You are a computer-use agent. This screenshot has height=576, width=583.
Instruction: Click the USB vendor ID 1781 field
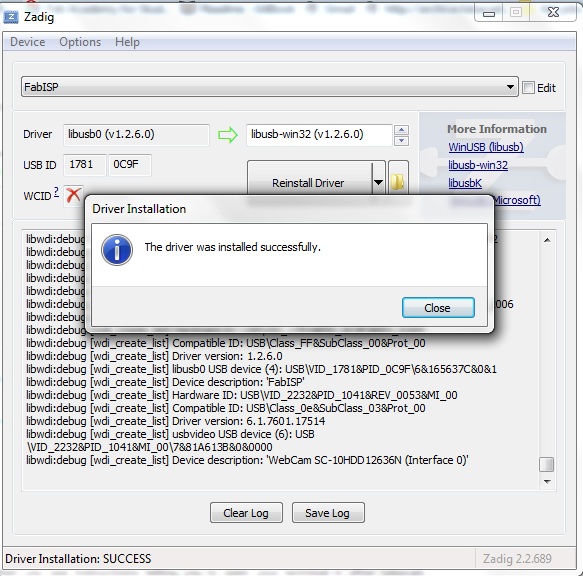click(85, 165)
